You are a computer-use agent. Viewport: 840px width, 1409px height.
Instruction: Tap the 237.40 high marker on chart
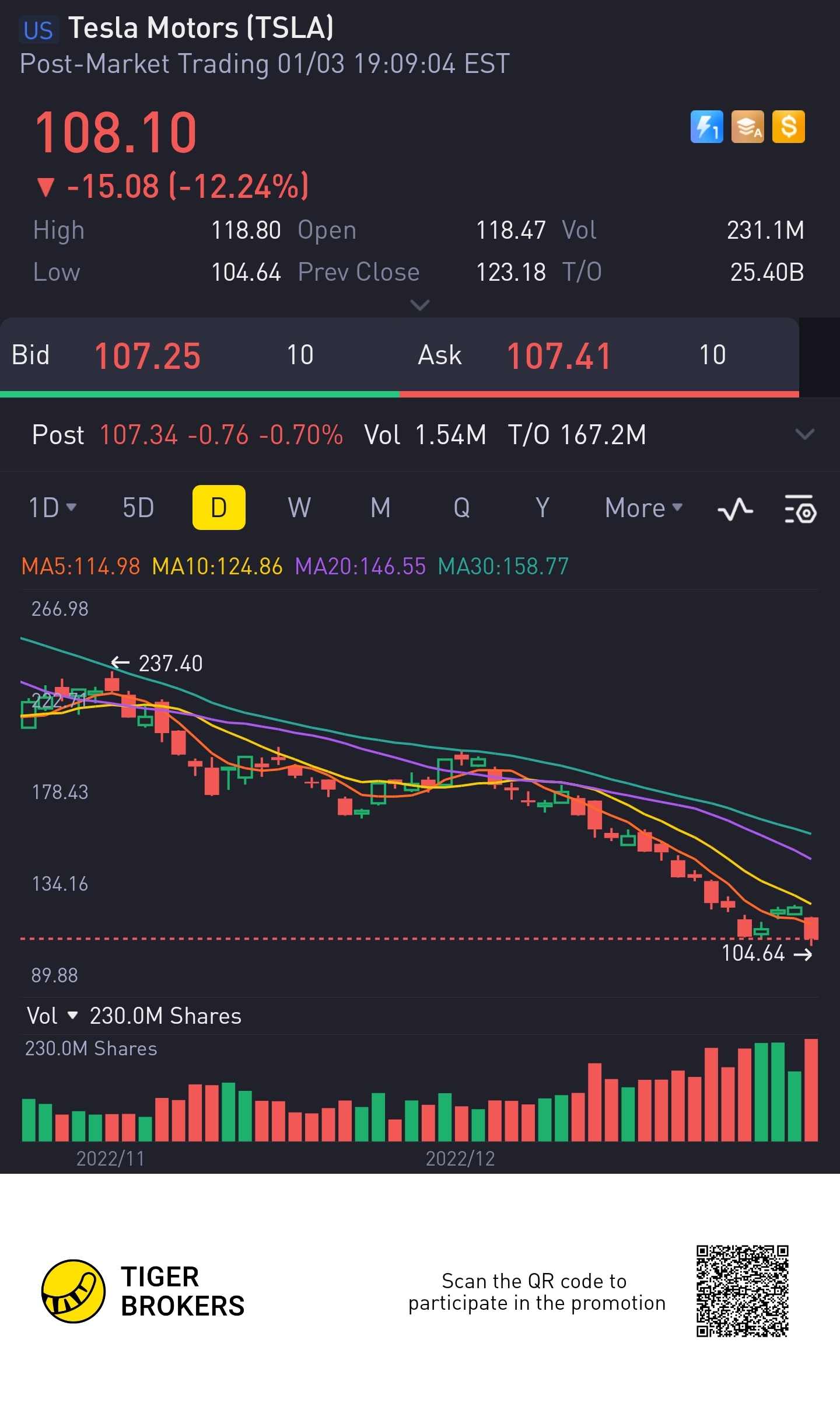(157, 664)
